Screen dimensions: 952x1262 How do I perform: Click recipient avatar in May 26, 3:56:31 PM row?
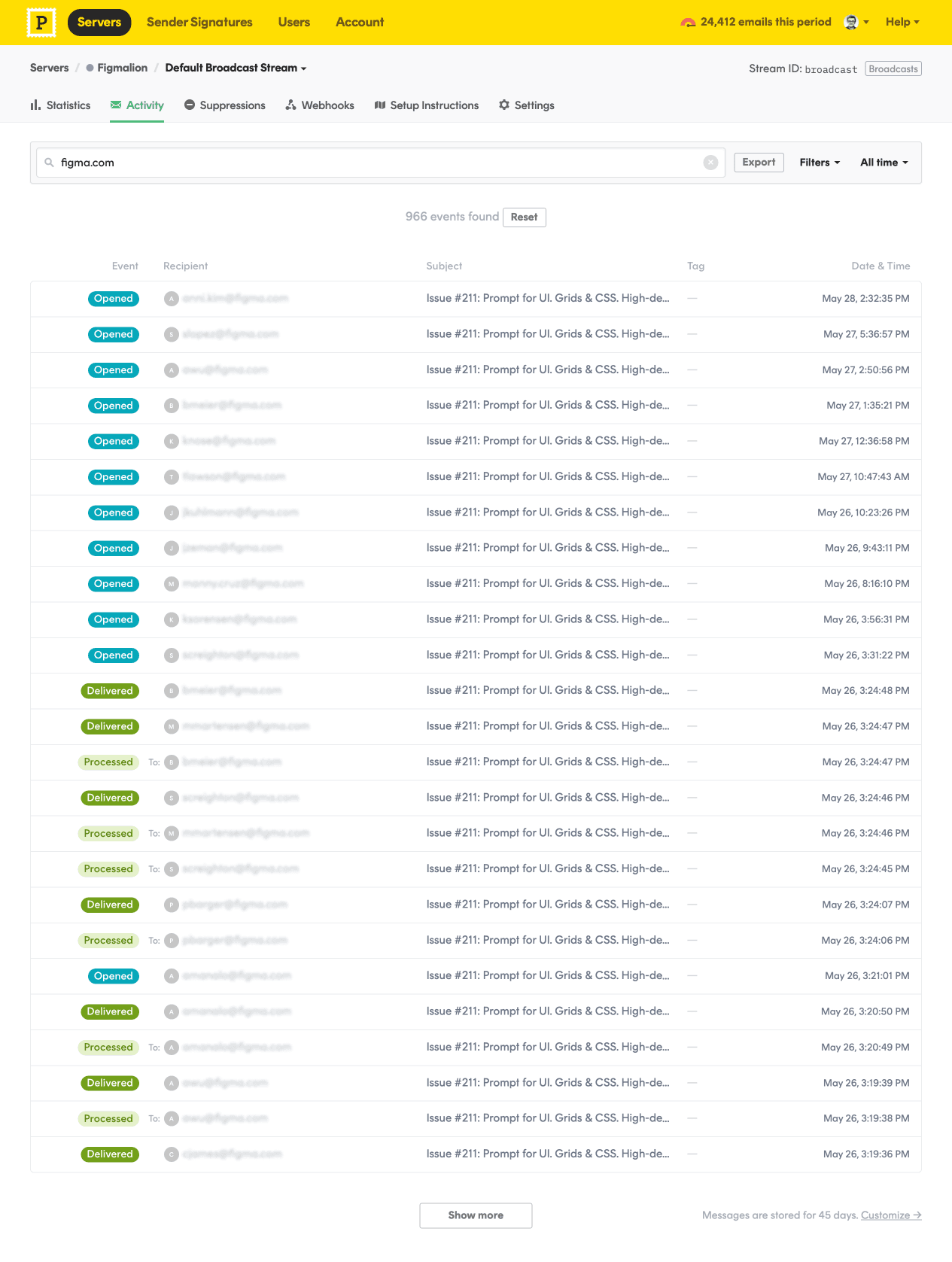[172, 619]
